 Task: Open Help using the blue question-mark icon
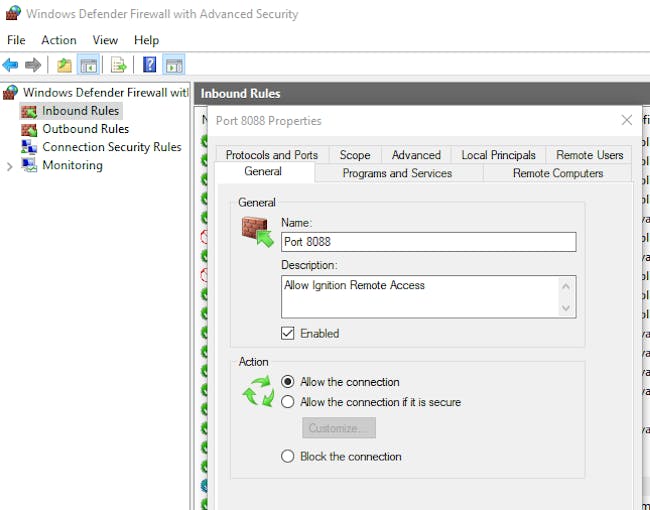(x=149, y=65)
